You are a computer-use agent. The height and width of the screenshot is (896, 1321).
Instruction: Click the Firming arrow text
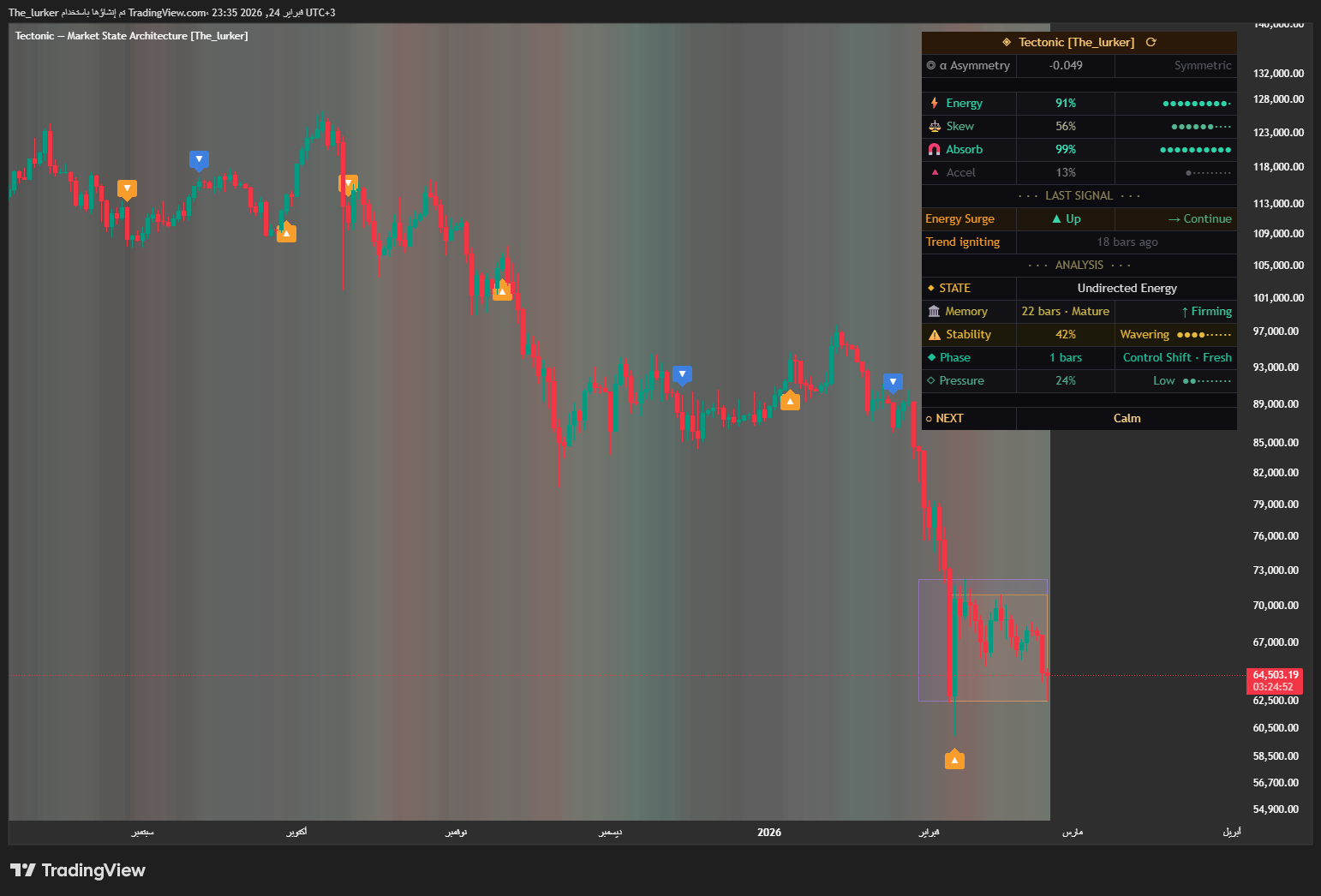point(1206,311)
